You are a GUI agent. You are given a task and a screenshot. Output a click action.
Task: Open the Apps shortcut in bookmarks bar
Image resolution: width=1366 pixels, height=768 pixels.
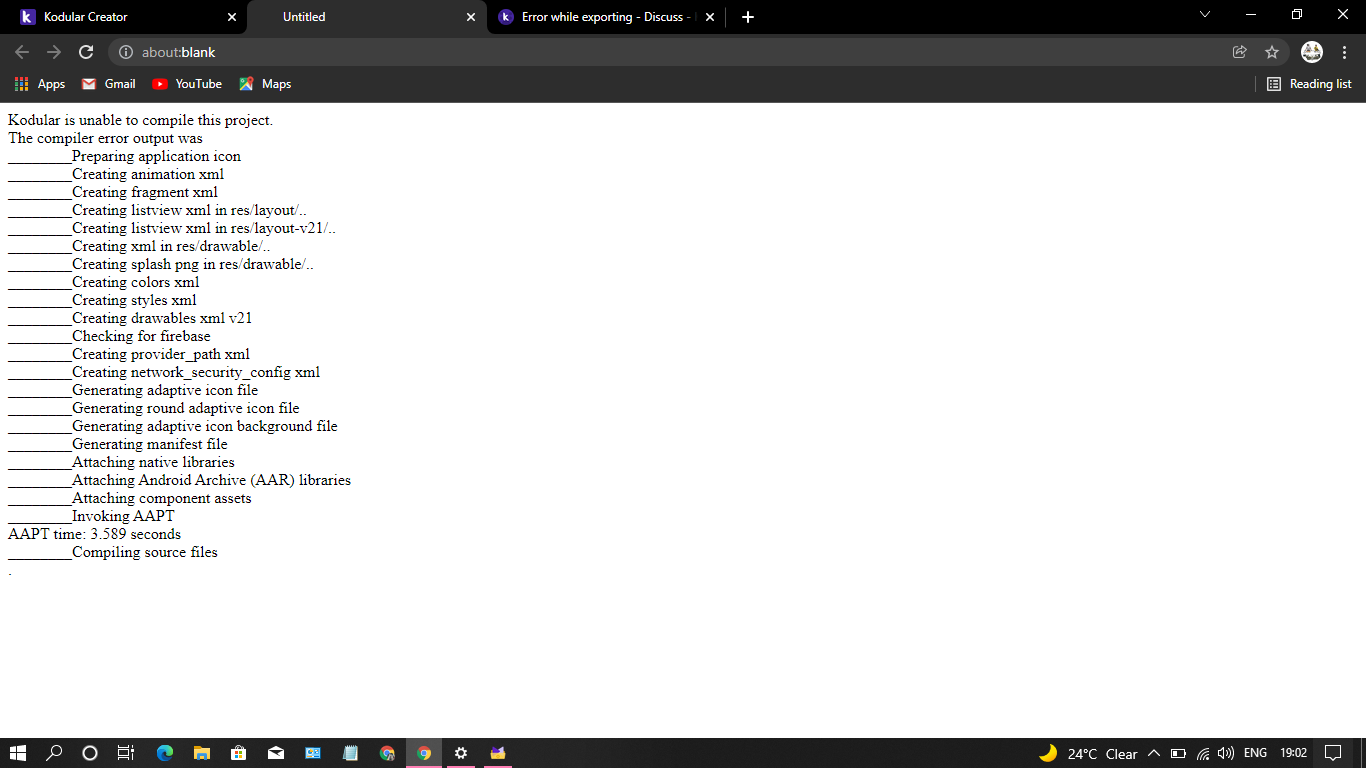point(40,84)
